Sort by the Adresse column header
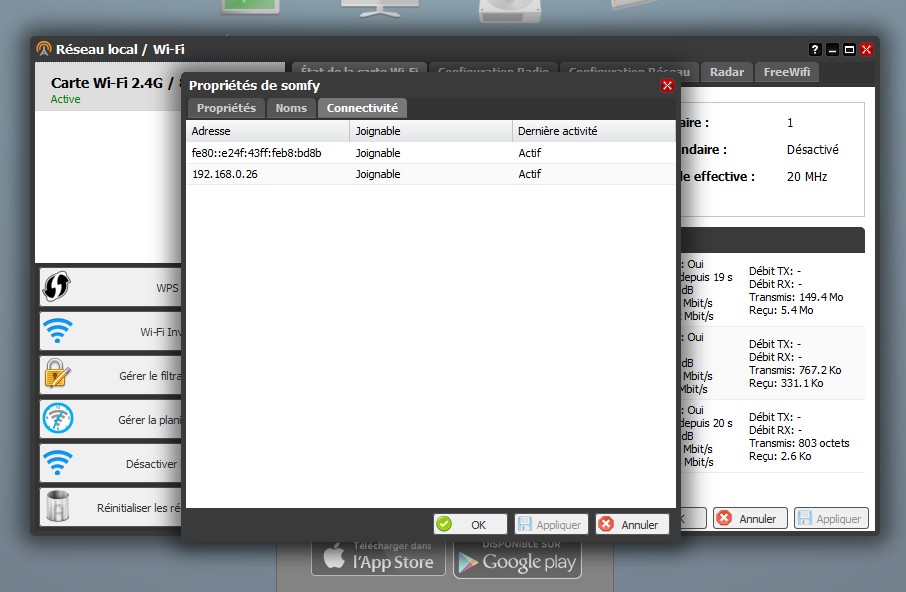The width and height of the screenshot is (906, 592). (267, 131)
